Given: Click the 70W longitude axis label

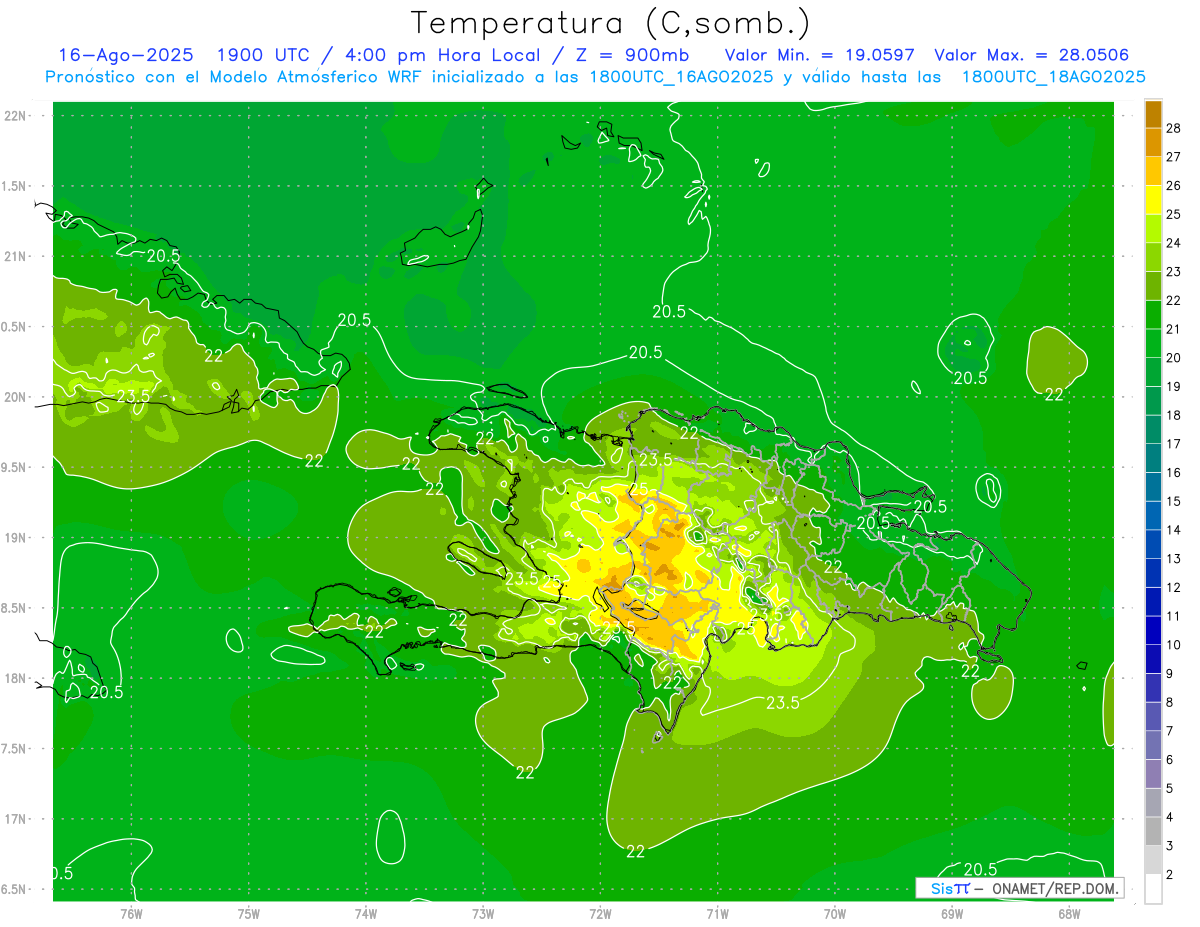Looking at the screenshot, I should point(834,913).
